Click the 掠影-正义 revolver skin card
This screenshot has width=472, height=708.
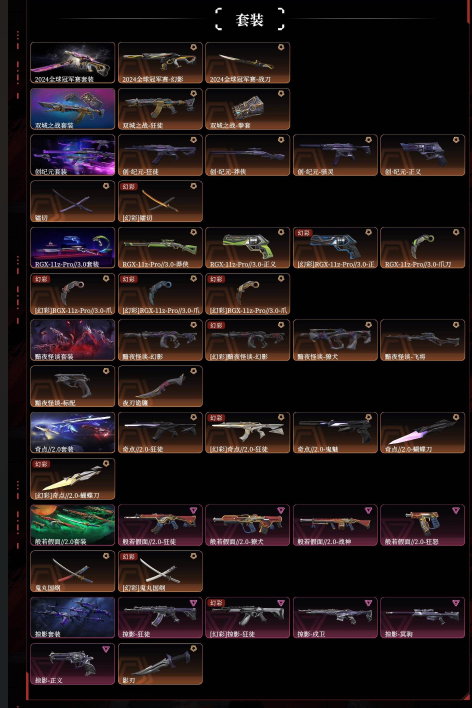(x=73, y=664)
